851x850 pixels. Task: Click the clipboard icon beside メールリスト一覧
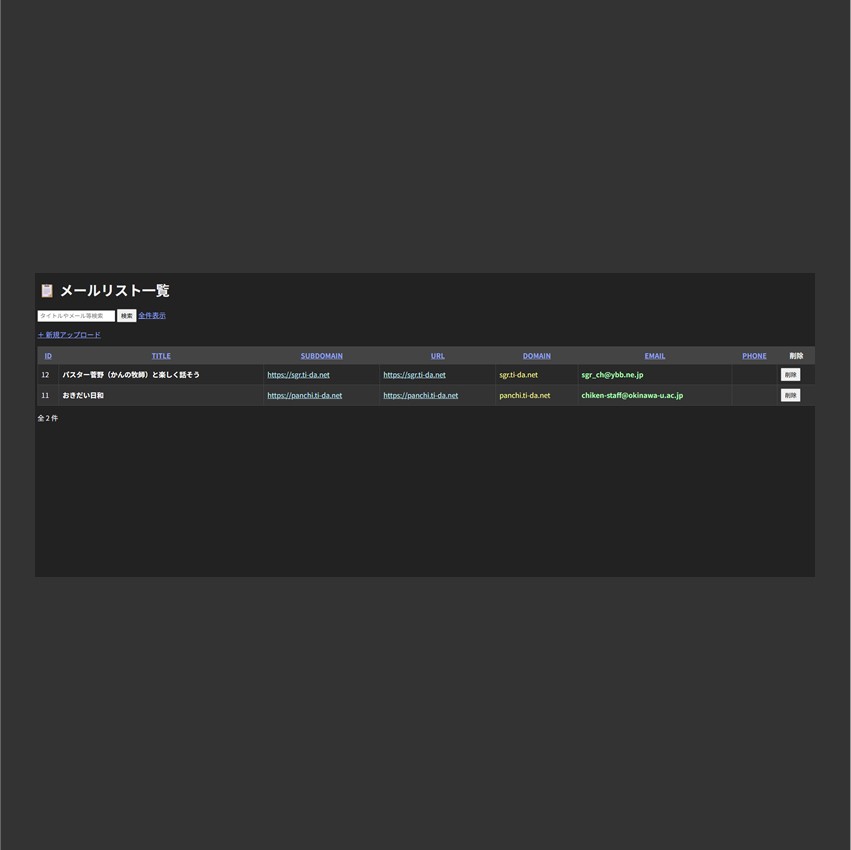[46, 291]
